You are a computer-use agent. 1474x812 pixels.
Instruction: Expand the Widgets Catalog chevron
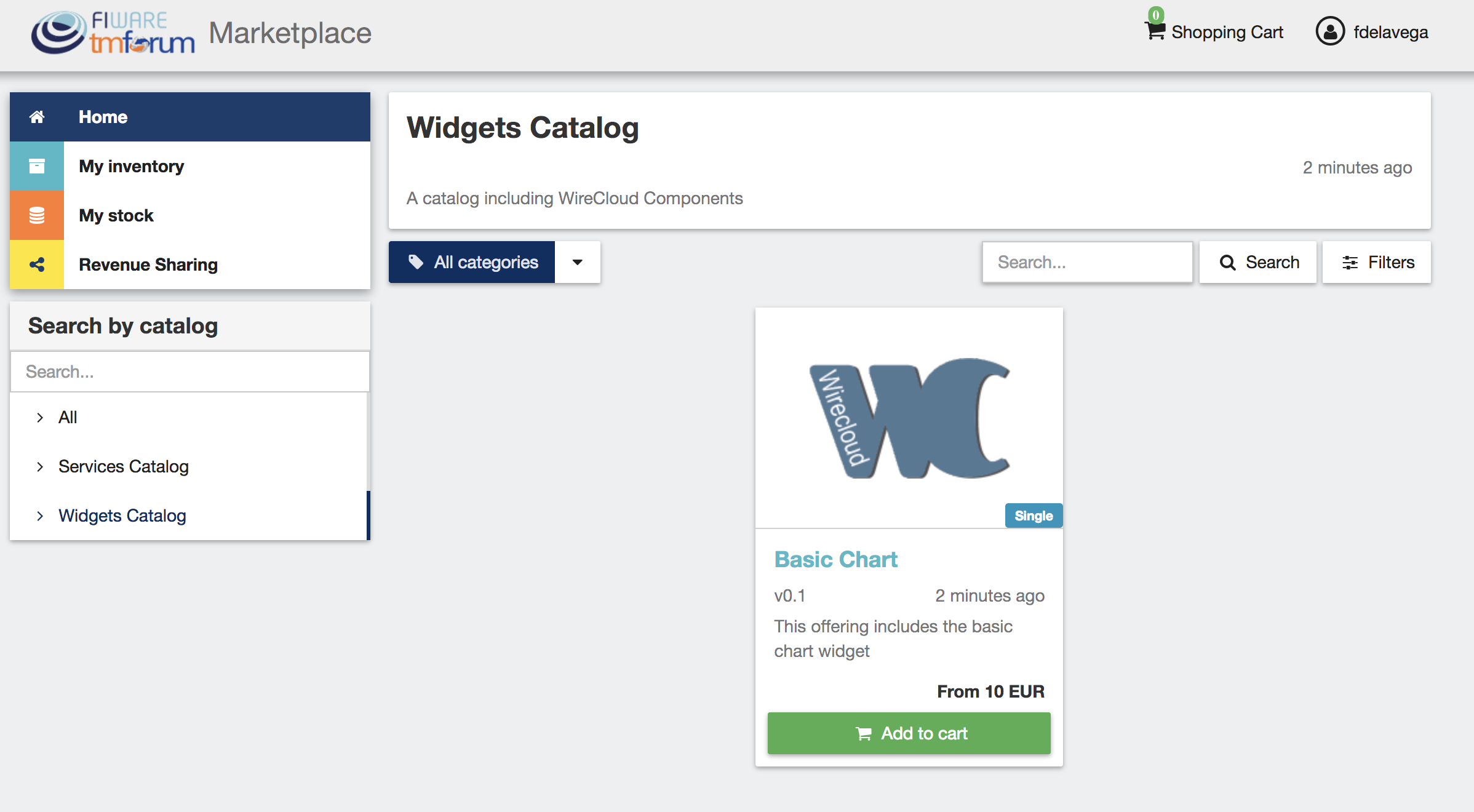point(40,516)
